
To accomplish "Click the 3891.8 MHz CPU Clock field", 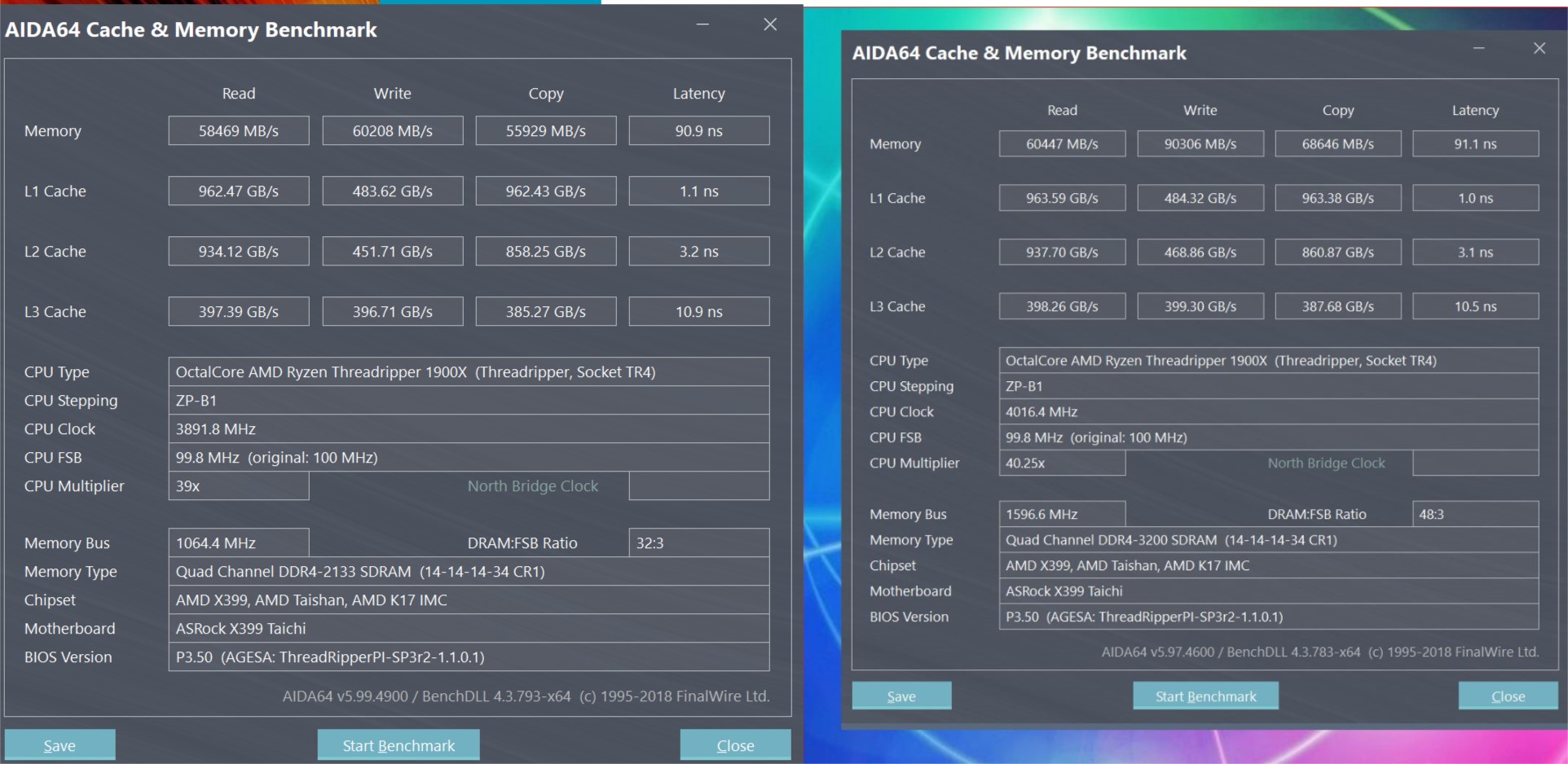I will pos(469,428).
